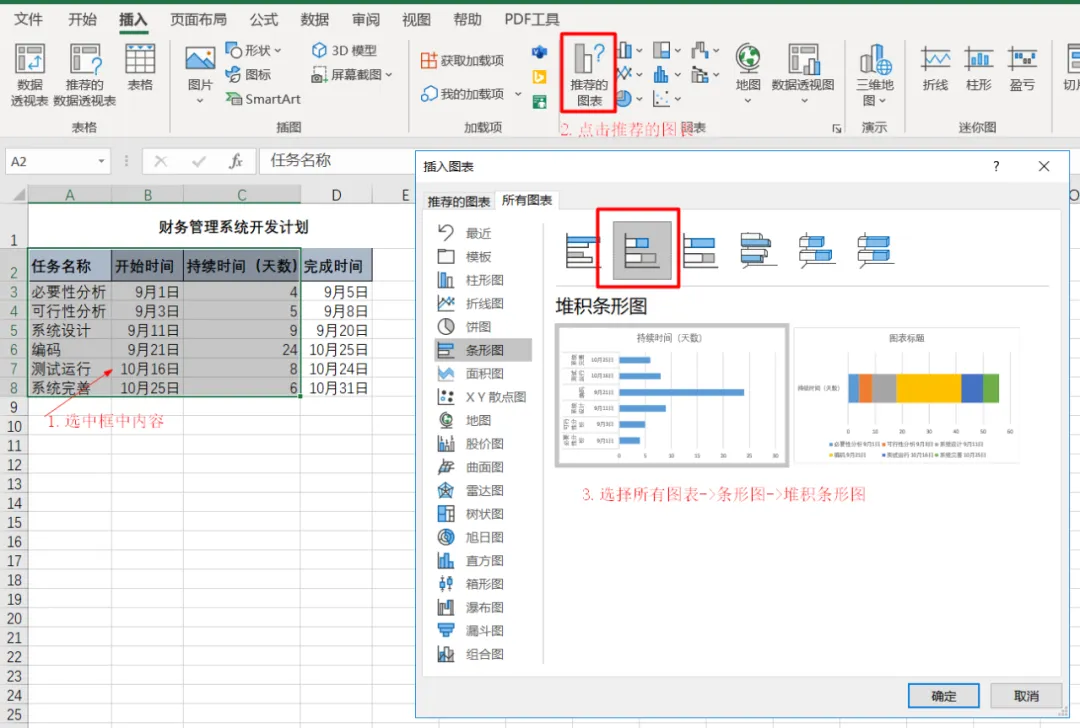
Task: Open the Pictures (图片) insert menu
Action: click(x=200, y=74)
